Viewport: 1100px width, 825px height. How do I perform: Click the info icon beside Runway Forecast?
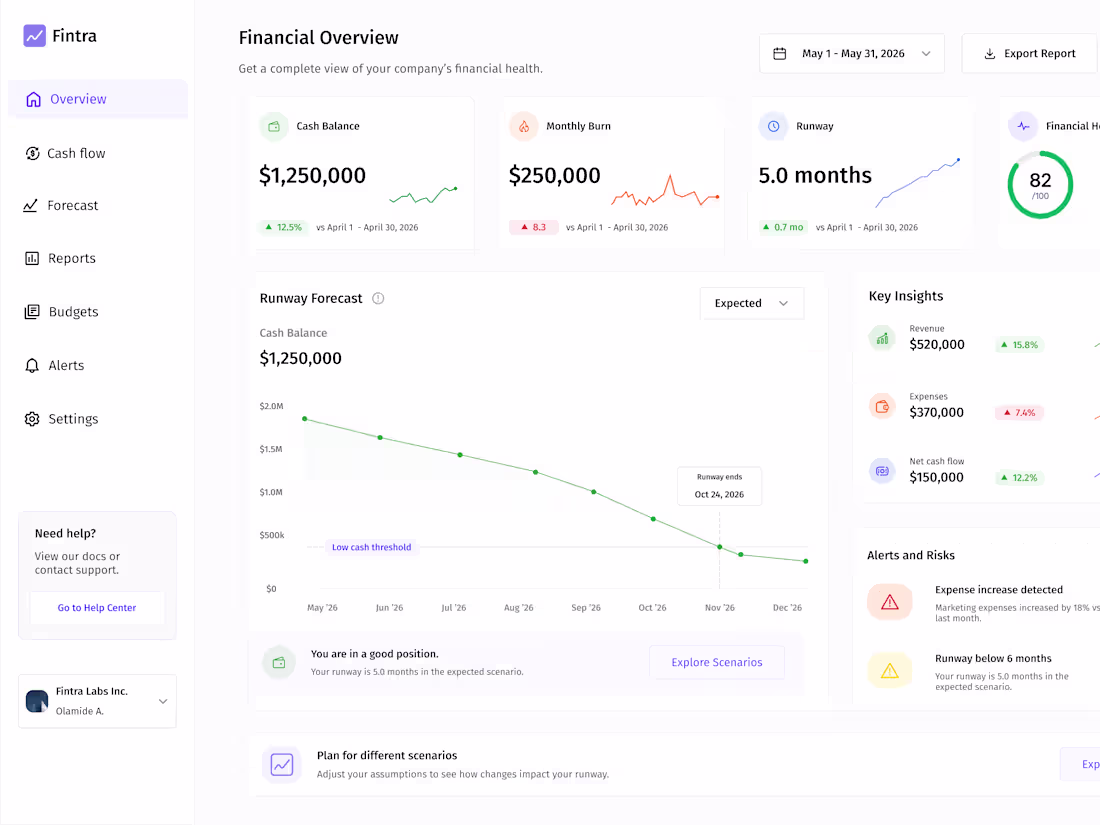378,298
